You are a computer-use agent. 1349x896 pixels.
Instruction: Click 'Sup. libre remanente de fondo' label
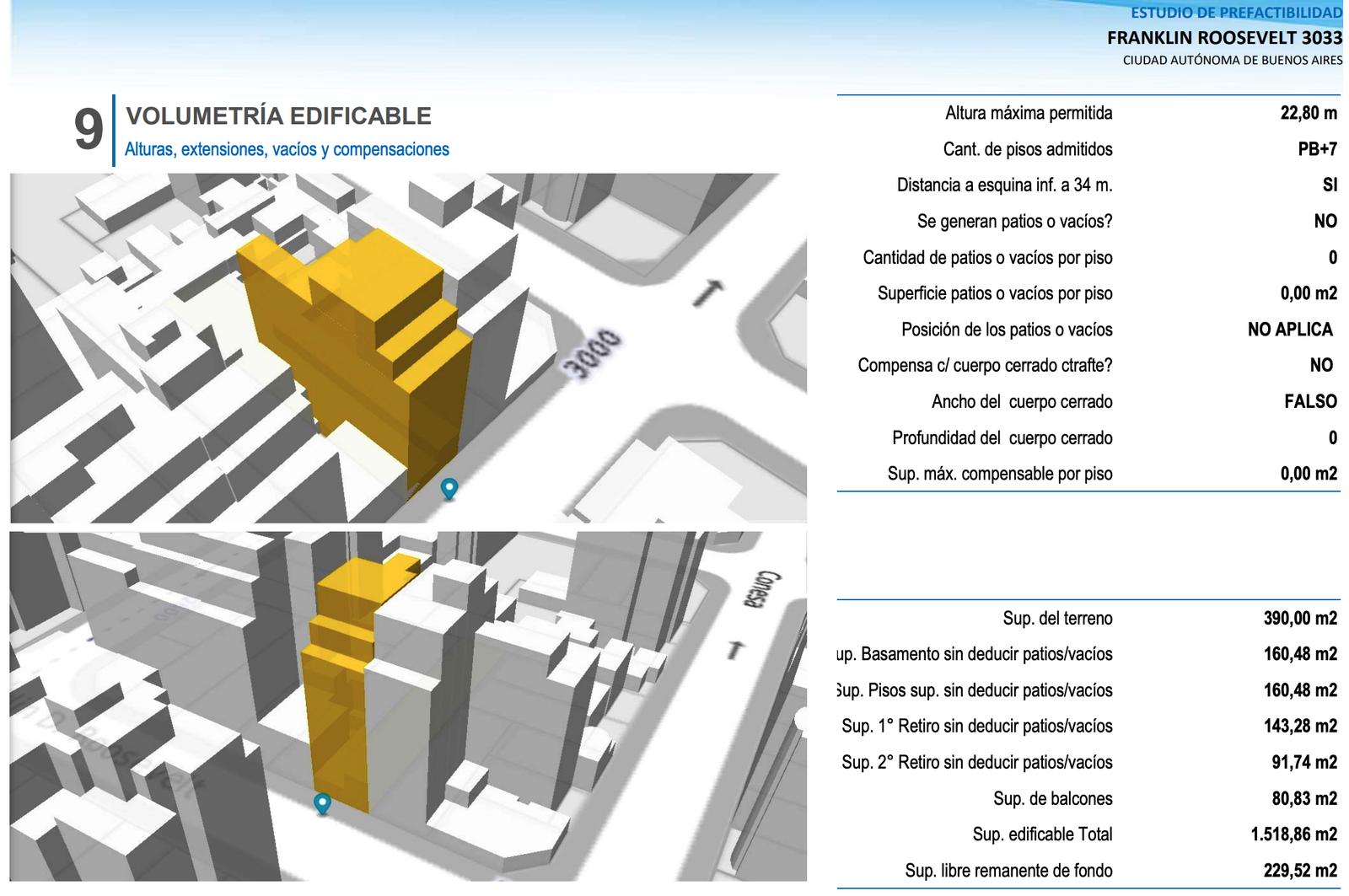[1008, 871]
